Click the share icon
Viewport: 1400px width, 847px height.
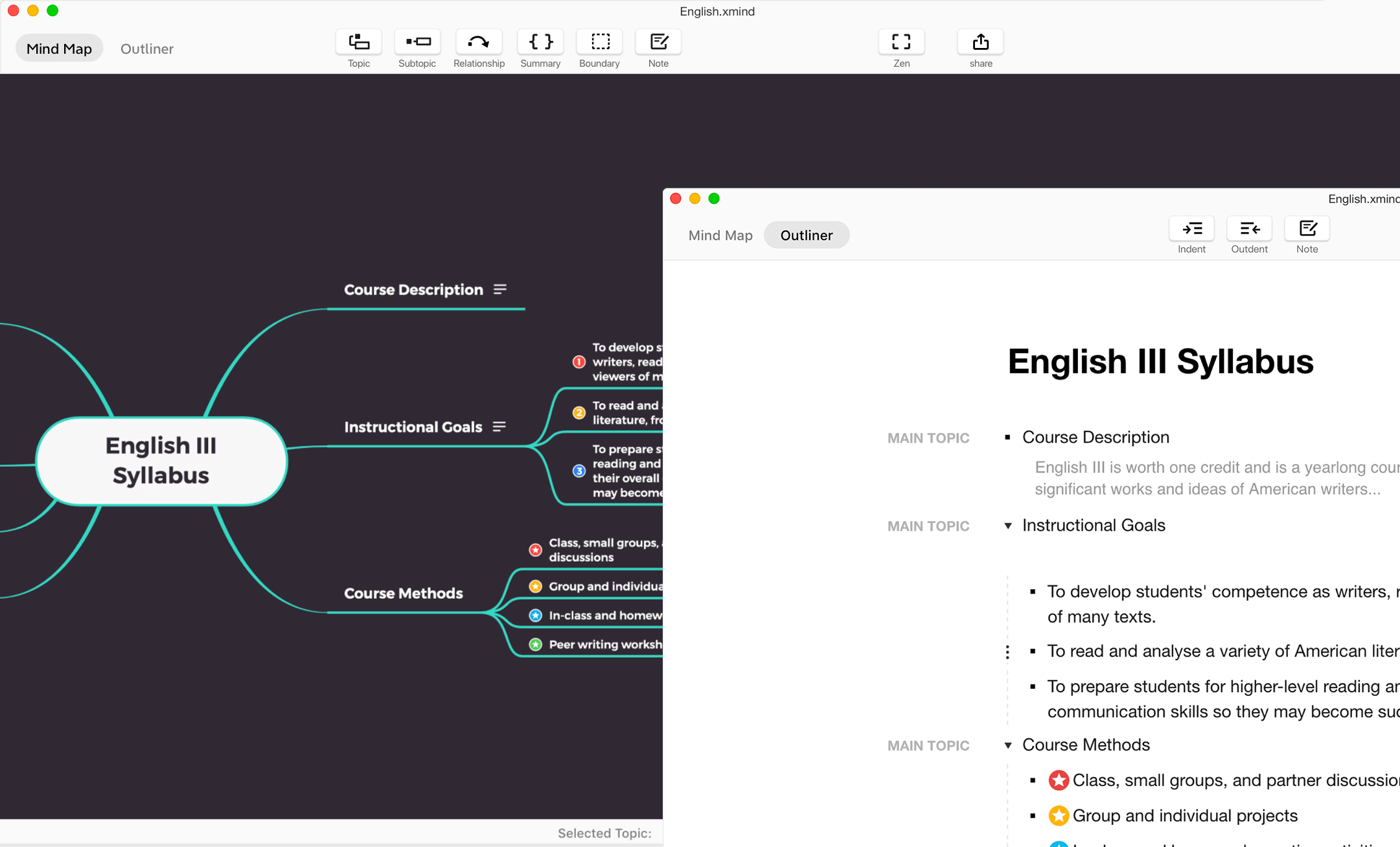pos(980,43)
